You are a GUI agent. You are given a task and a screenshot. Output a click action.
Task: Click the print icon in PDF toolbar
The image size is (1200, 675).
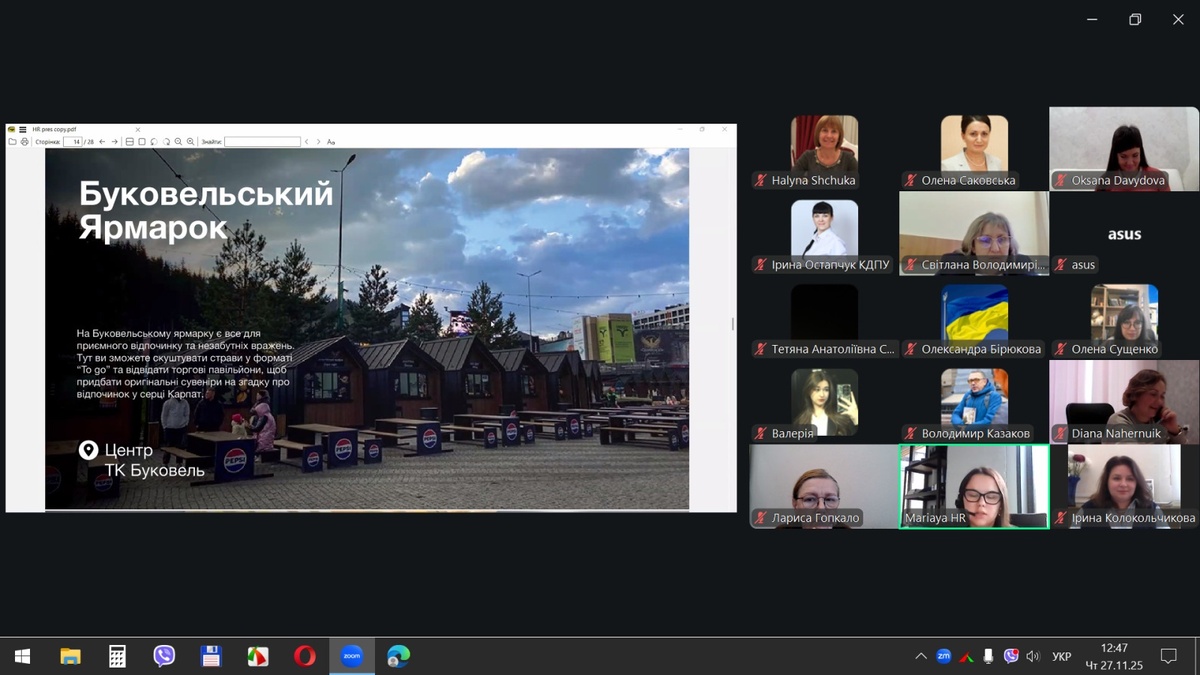click(x=25, y=142)
